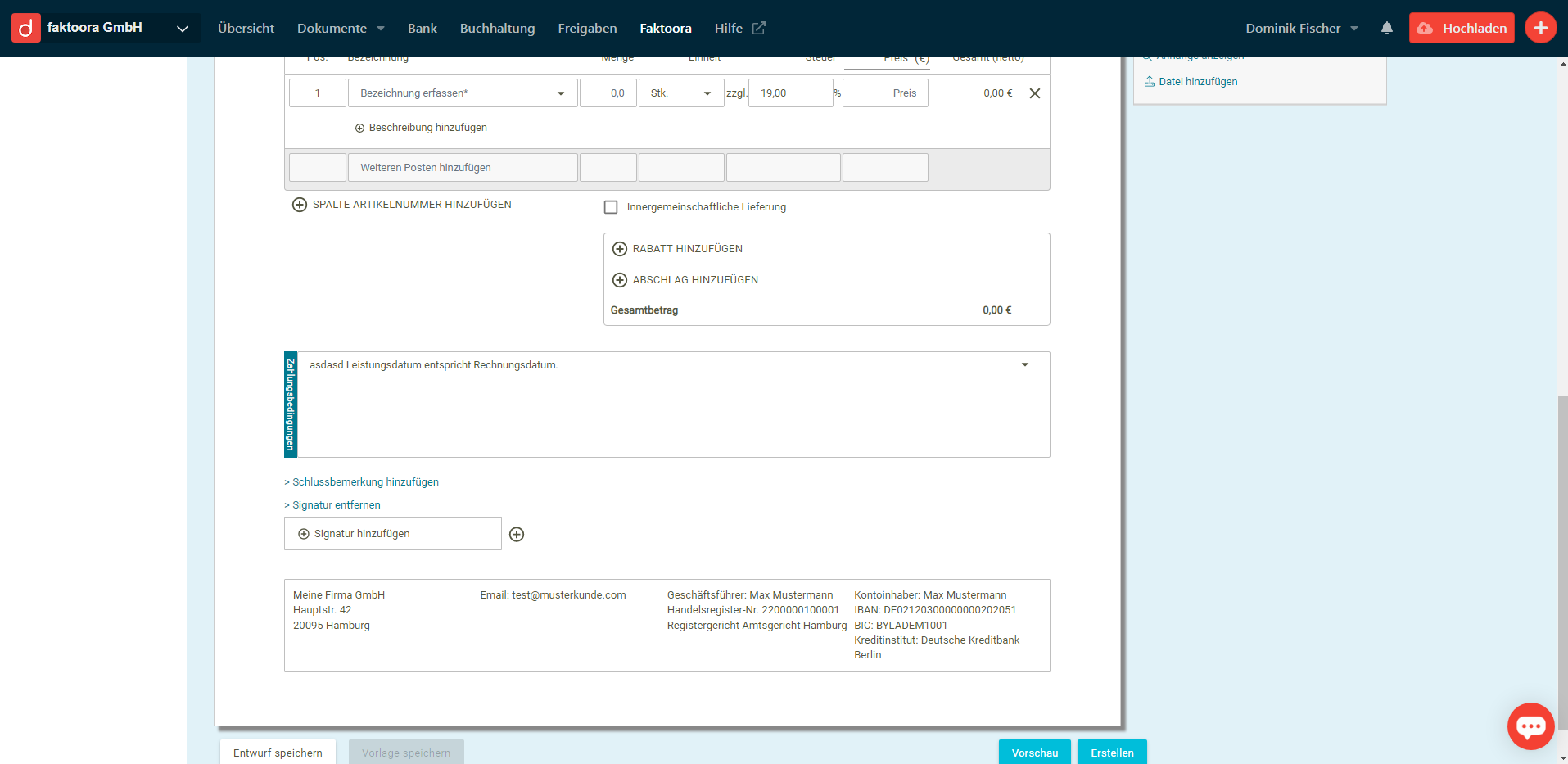Screen dimensions: 1568x764
Task: Go to the Buchhaltung tab
Action: pos(497,29)
